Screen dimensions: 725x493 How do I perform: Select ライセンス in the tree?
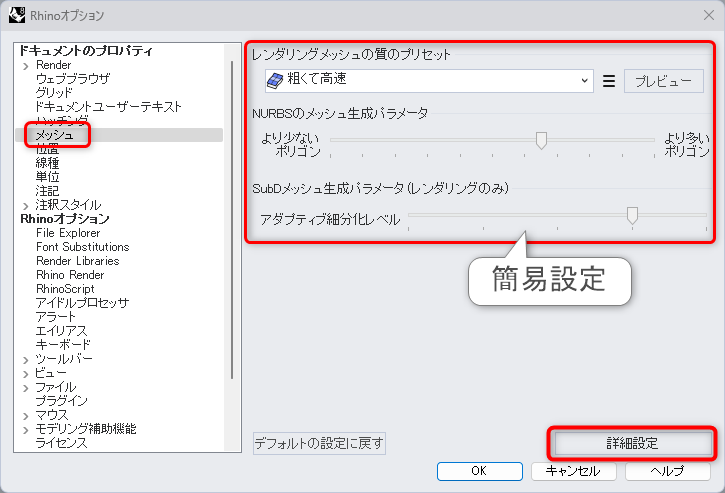61,443
